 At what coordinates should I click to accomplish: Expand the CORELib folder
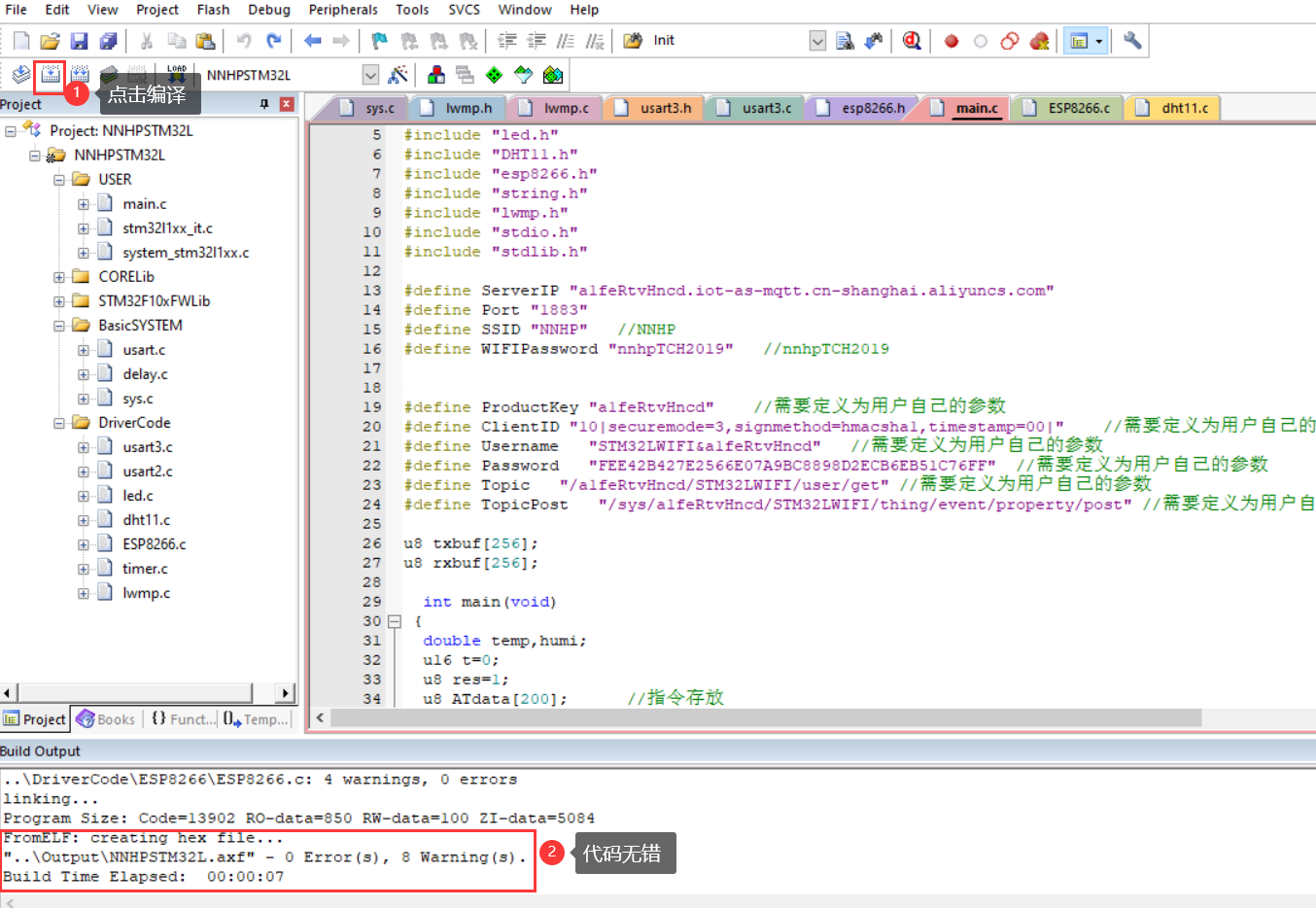[59, 277]
